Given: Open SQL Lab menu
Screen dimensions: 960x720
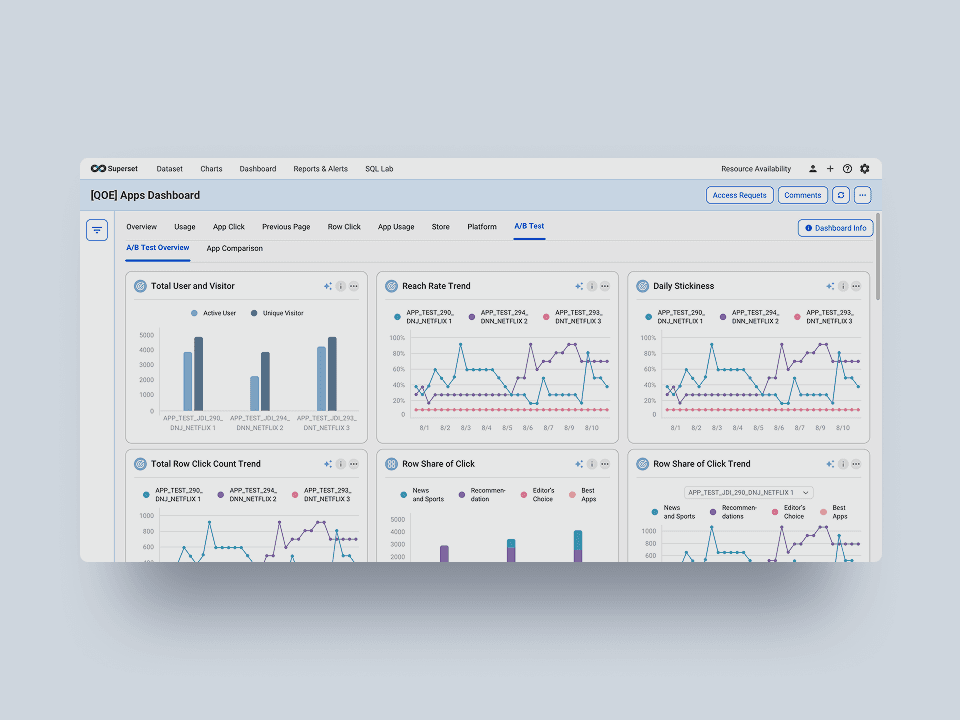Looking at the screenshot, I should pos(379,169).
